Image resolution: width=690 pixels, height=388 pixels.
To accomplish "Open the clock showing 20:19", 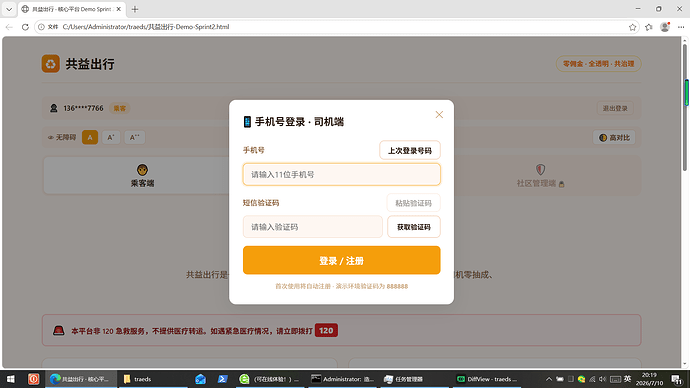I will point(650,379).
